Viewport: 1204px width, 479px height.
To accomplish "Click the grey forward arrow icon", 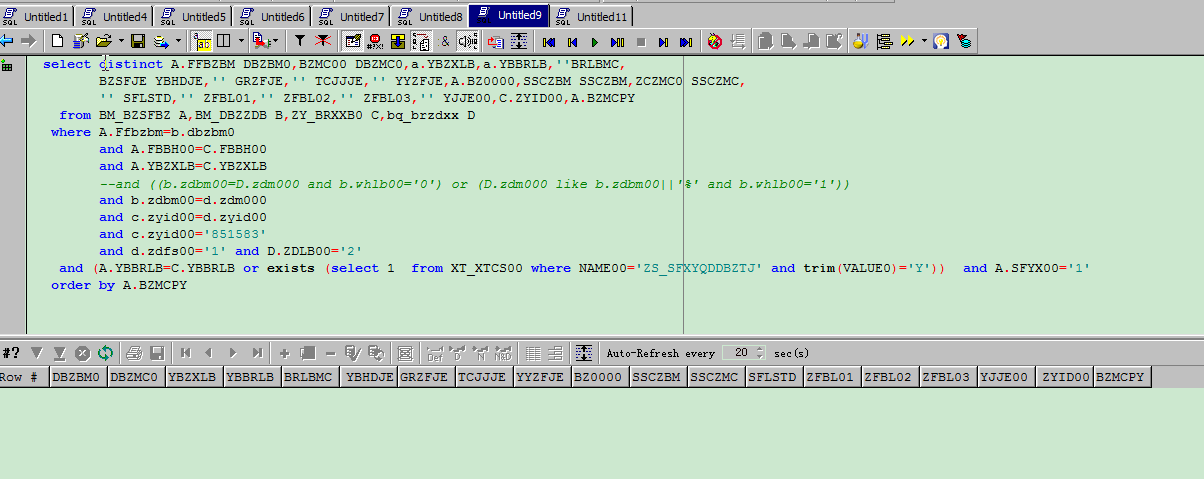I will point(28,41).
